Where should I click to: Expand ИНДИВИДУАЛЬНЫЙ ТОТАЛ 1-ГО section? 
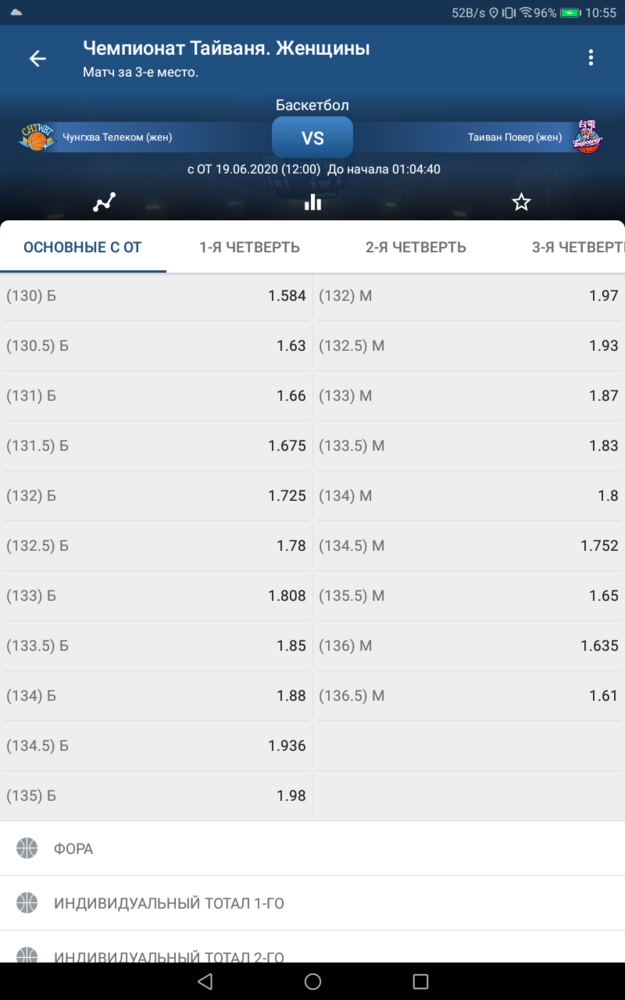312,903
